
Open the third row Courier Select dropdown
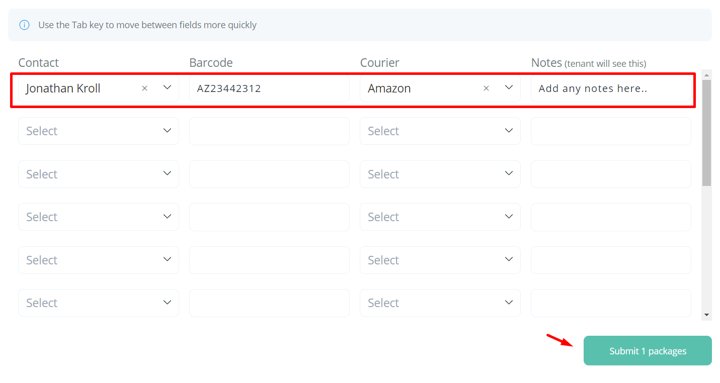[x=440, y=174]
